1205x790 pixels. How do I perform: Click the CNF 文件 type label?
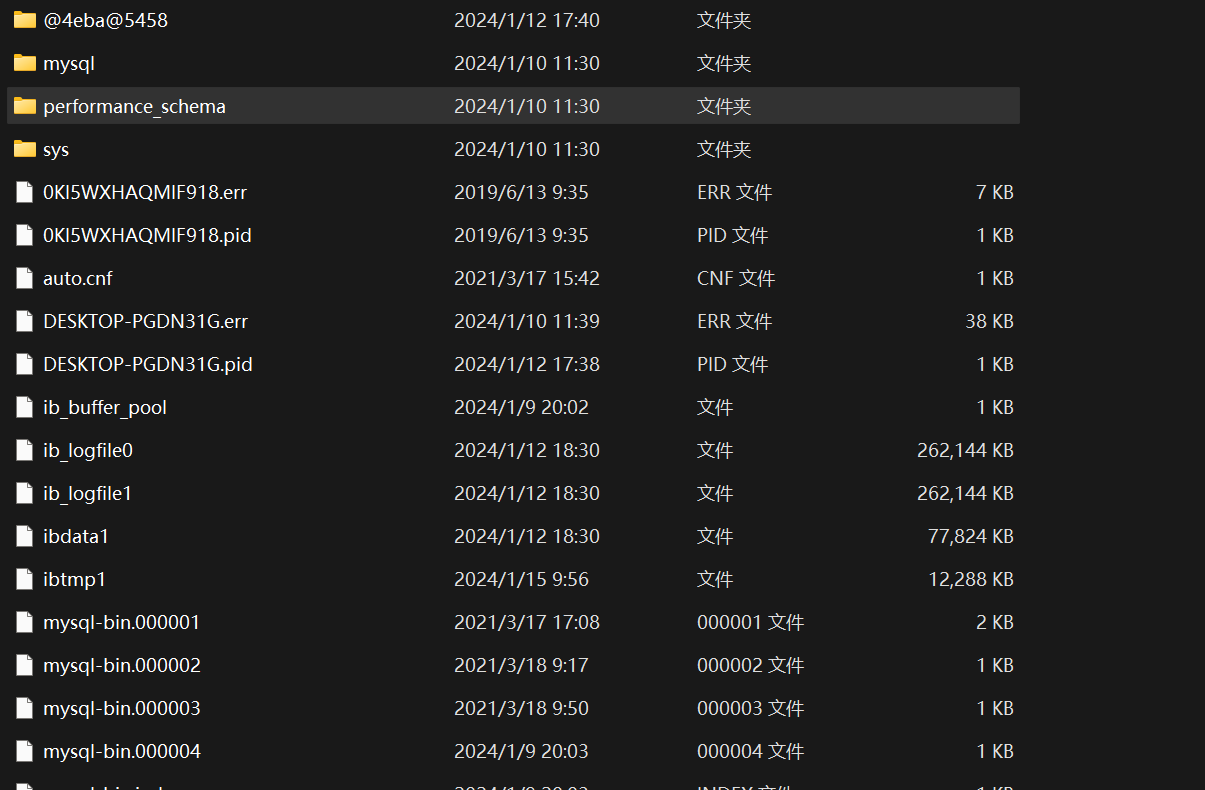[736, 278]
